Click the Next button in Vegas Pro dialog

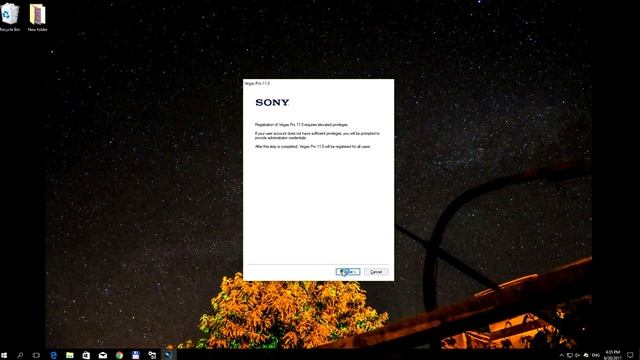(348, 272)
